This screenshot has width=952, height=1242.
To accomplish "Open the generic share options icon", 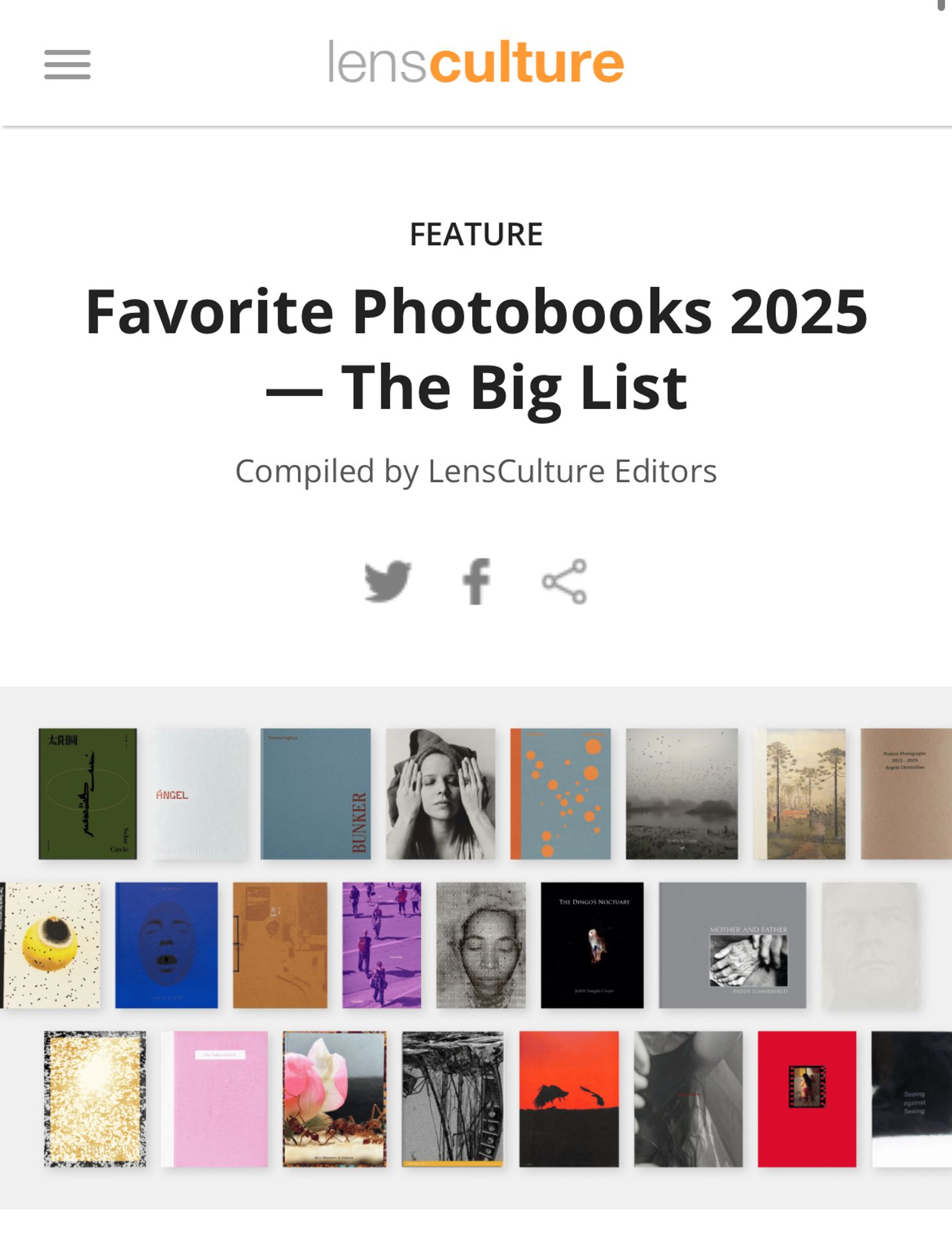I will (x=565, y=581).
